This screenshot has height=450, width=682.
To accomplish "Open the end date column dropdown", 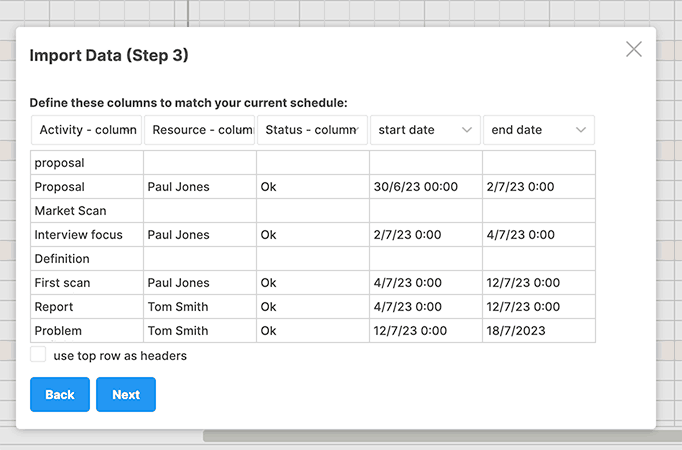I will click(x=538, y=130).
